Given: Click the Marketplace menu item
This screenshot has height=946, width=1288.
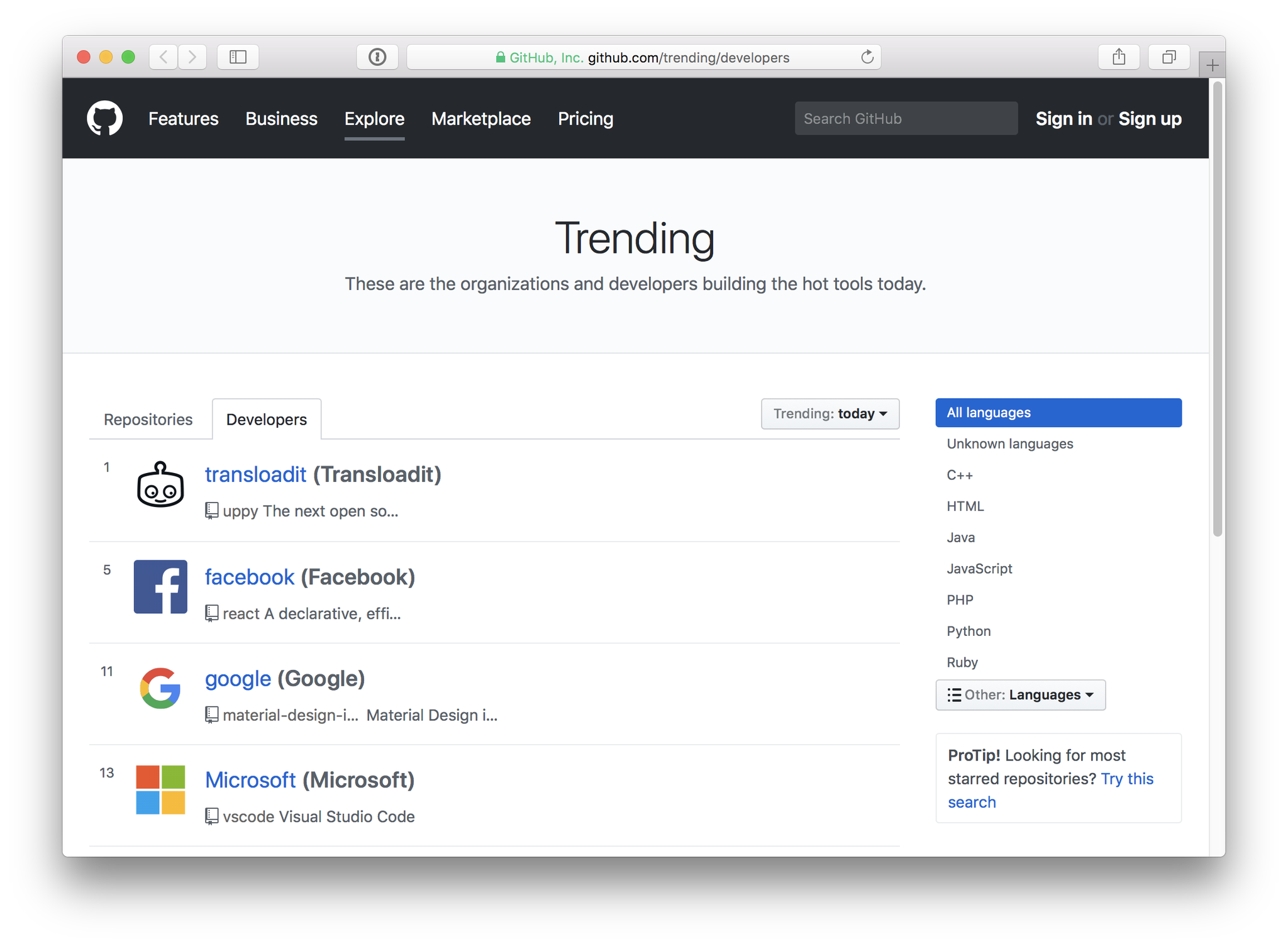Looking at the screenshot, I should pos(480,119).
